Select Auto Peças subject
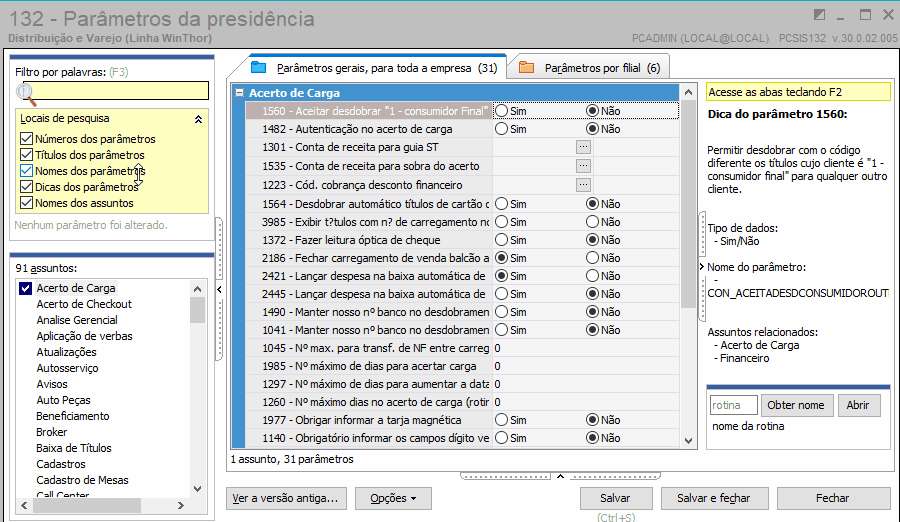This screenshot has width=900, height=522. click(63, 400)
